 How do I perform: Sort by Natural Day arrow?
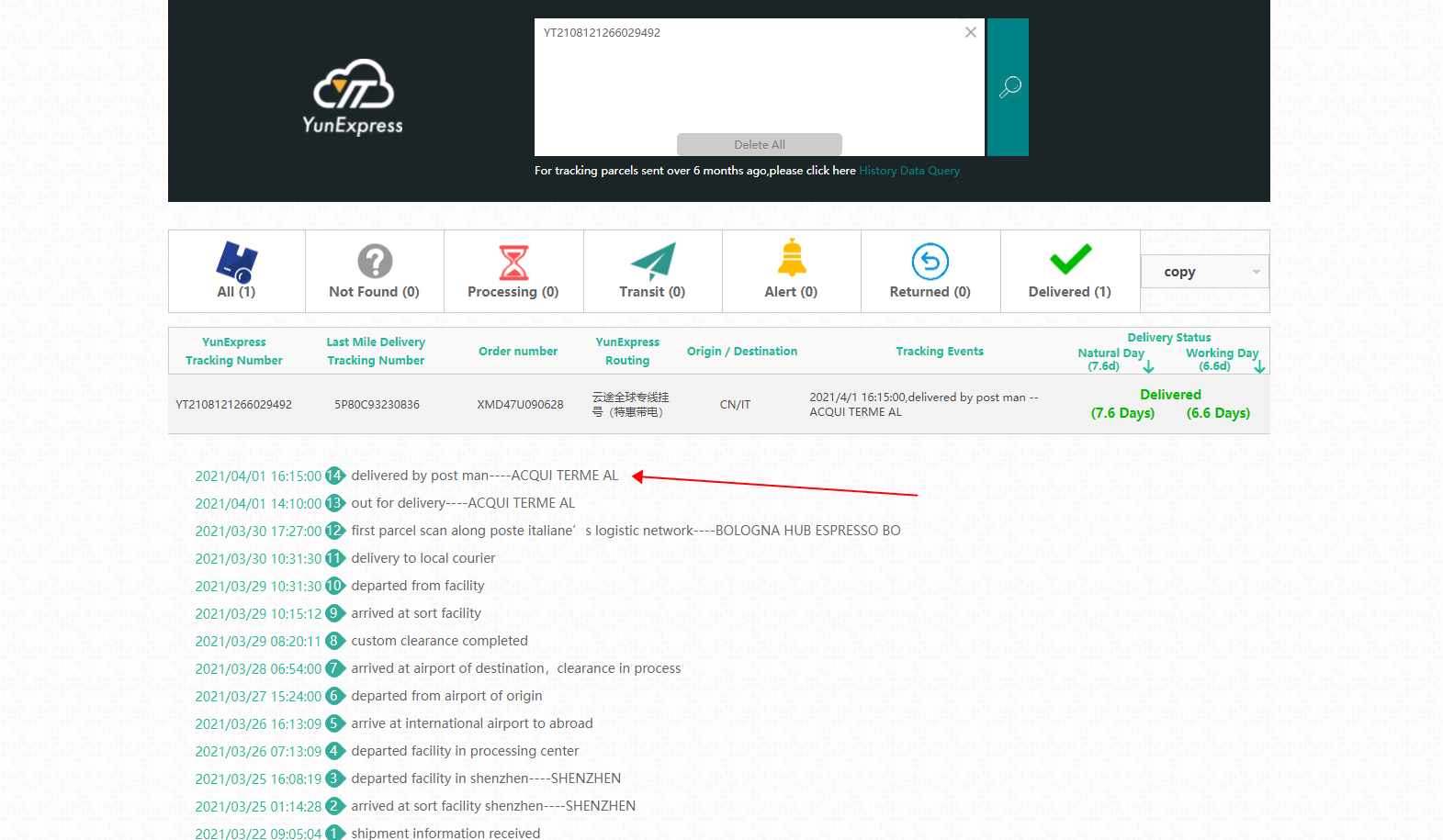(x=1148, y=367)
